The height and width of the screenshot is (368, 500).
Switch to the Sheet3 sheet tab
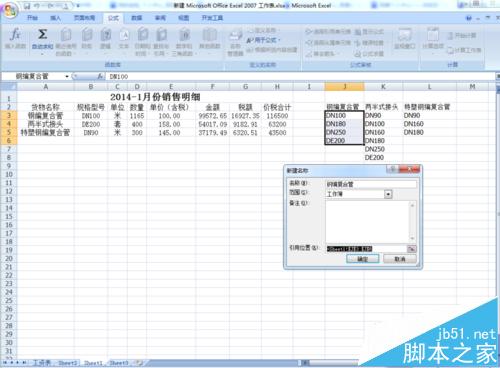click(119, 363)
